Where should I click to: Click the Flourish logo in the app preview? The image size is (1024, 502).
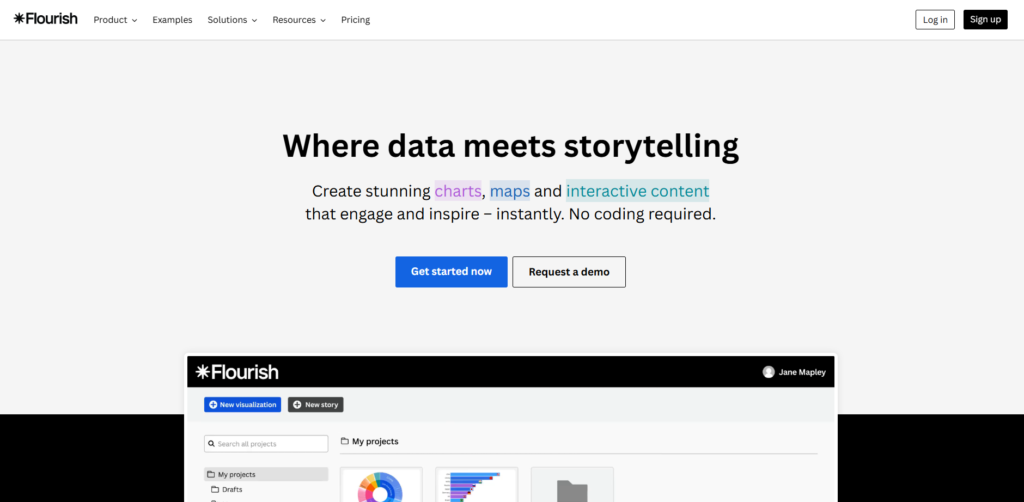pos(237,372)
